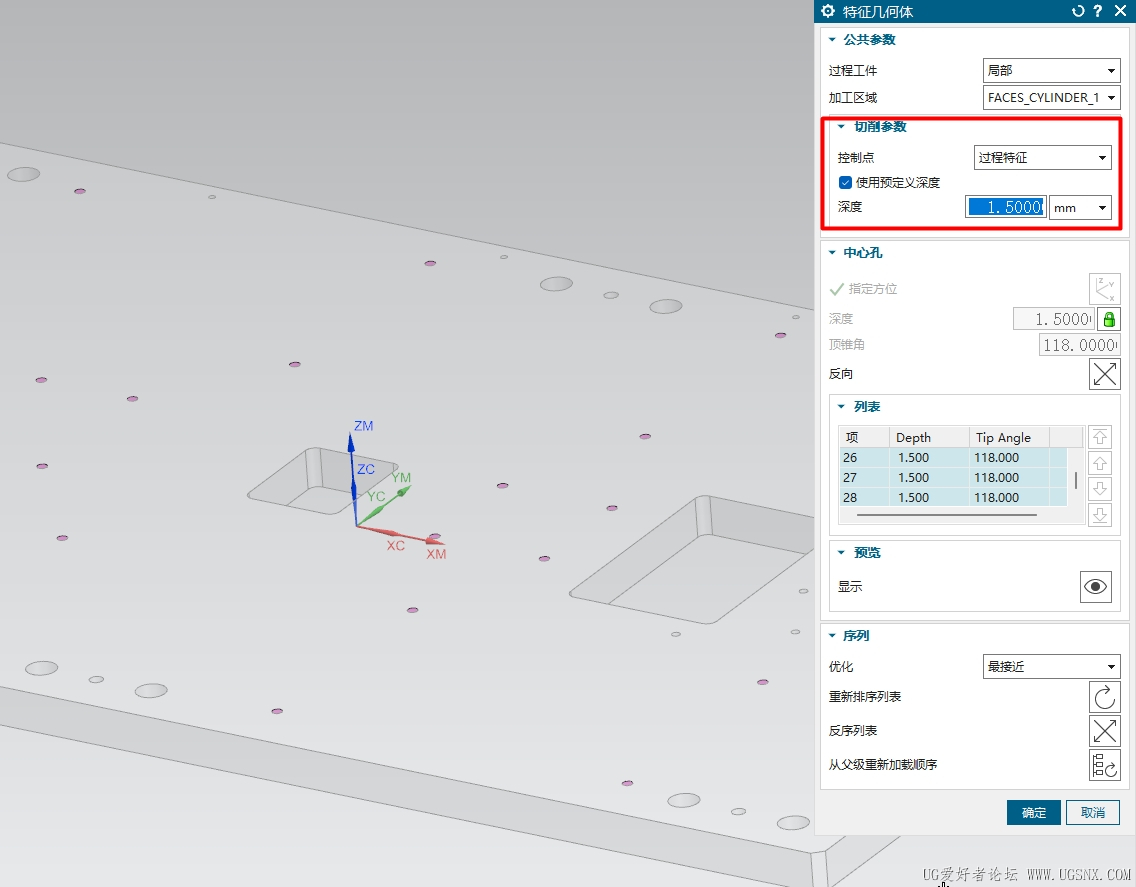The width and height of the screenshot is (1136, 887).
Task: Click the reverse direction icon beside 反向
Action: point(1105,374)
